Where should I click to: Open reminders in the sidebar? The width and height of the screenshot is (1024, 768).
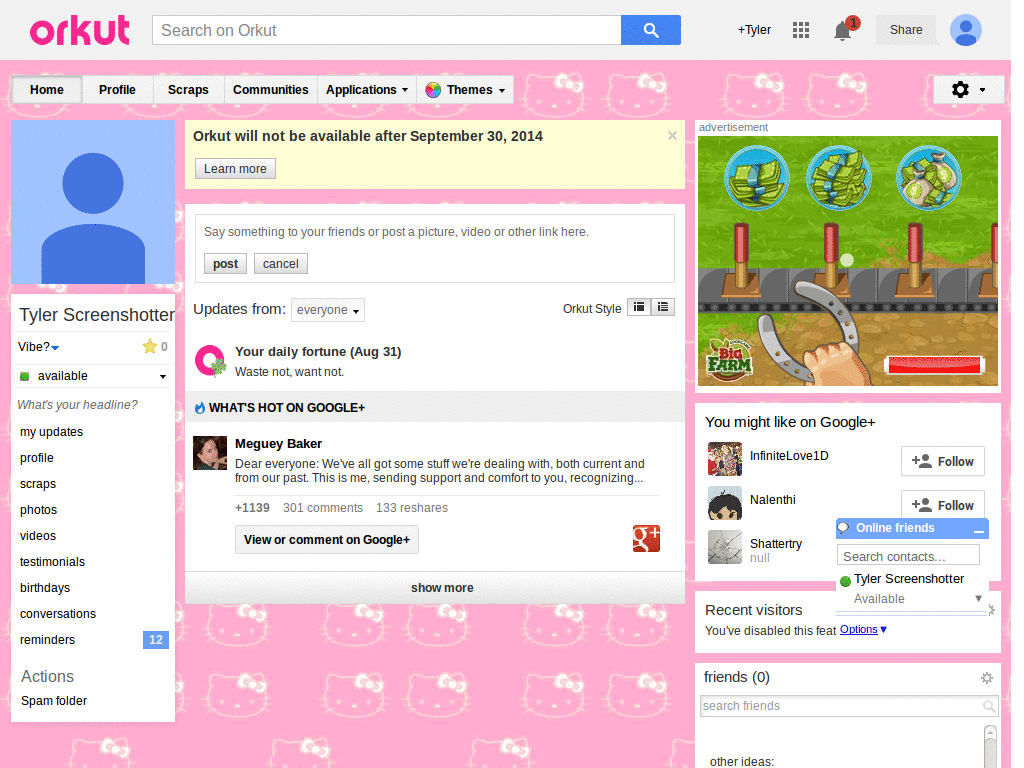(x=48, y=640)
